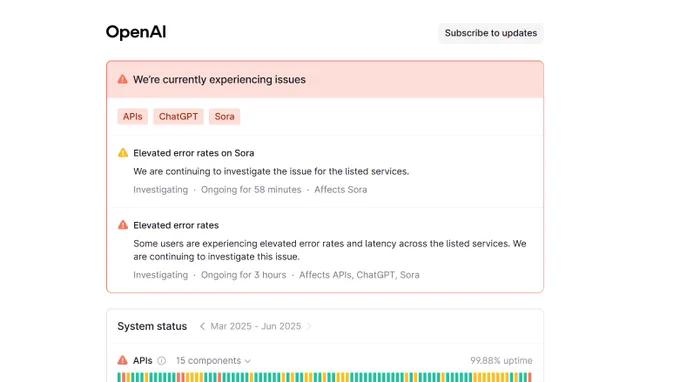Go to previous period in System status
This screenshot has width=680, height=382.
202,326
